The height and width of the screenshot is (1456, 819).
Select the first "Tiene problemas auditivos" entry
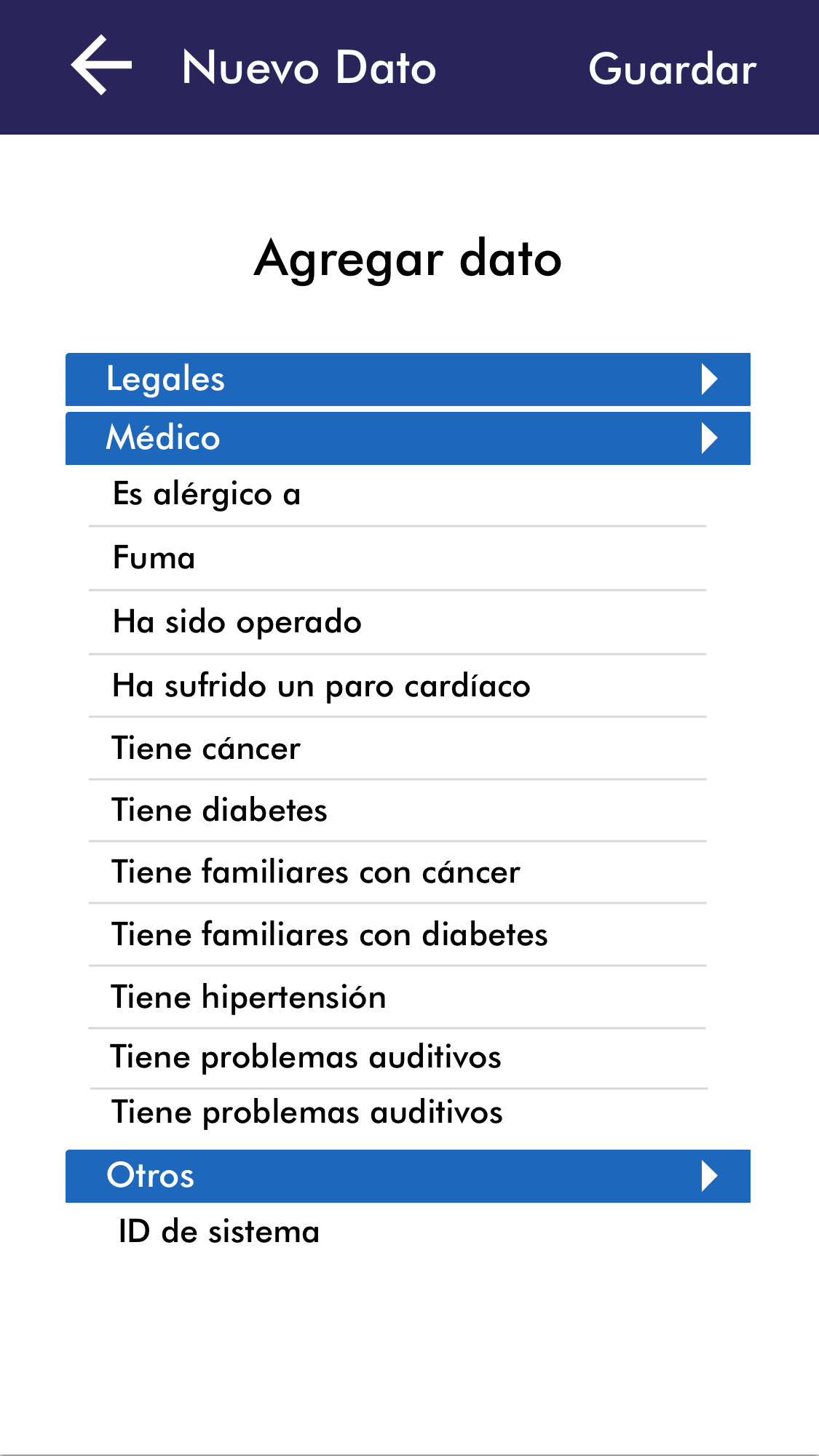(306, 1057)
